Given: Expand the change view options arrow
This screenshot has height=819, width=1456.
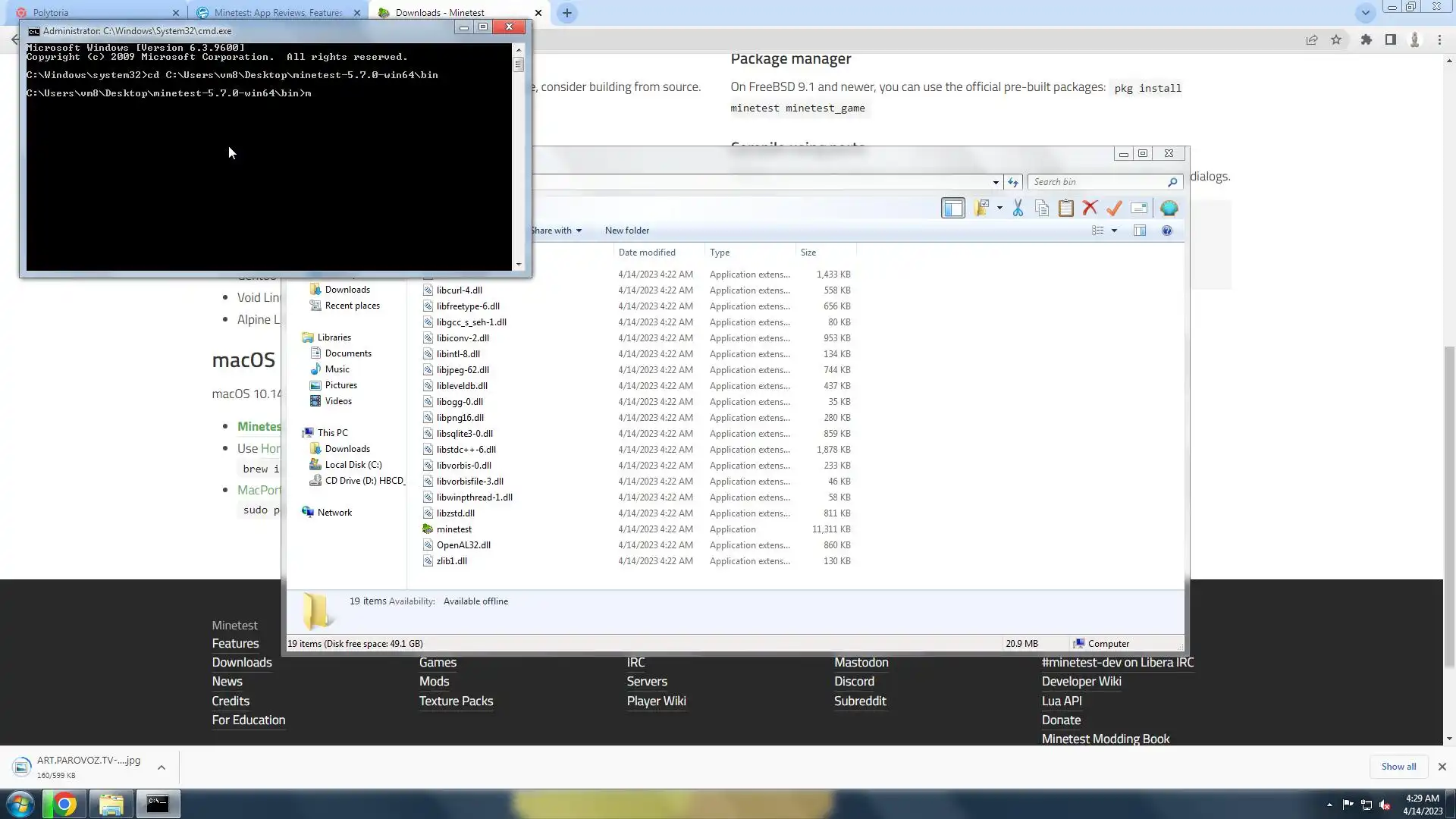Looking at the screenshot, I should (1114, 231).
